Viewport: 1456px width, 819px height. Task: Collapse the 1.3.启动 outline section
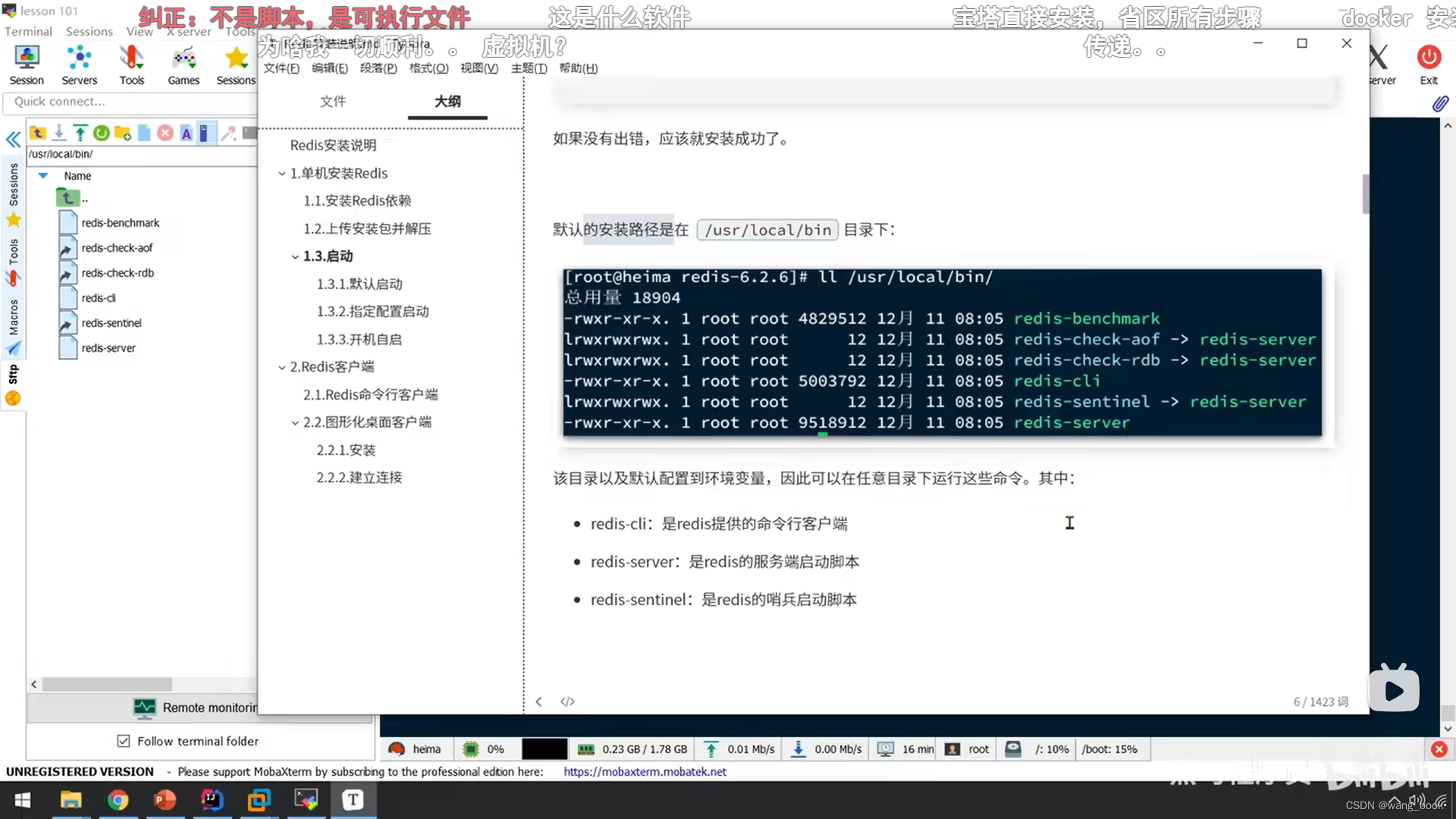point(295,257)
